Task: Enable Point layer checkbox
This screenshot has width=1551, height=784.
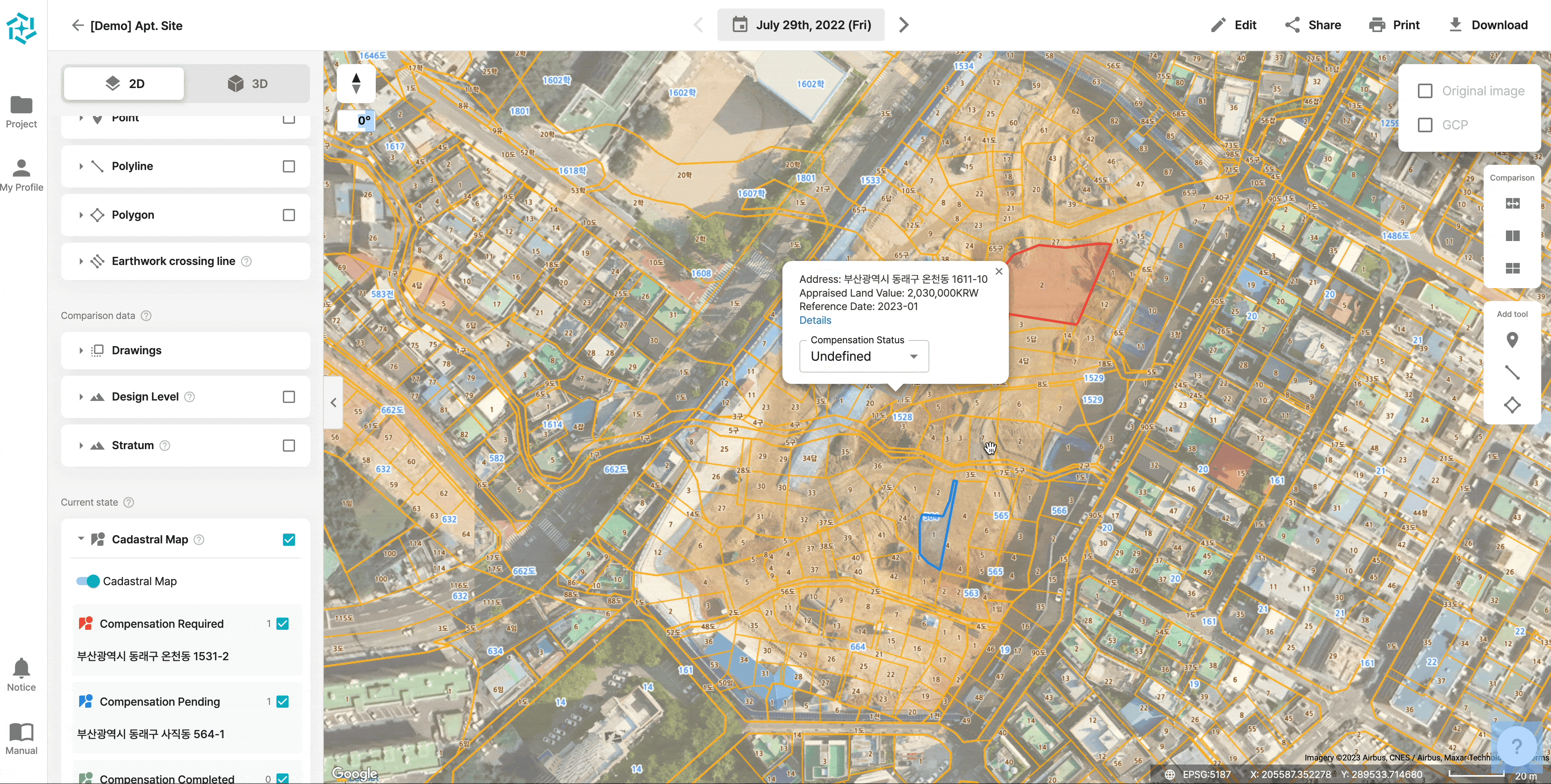Action: pos(289,118)
